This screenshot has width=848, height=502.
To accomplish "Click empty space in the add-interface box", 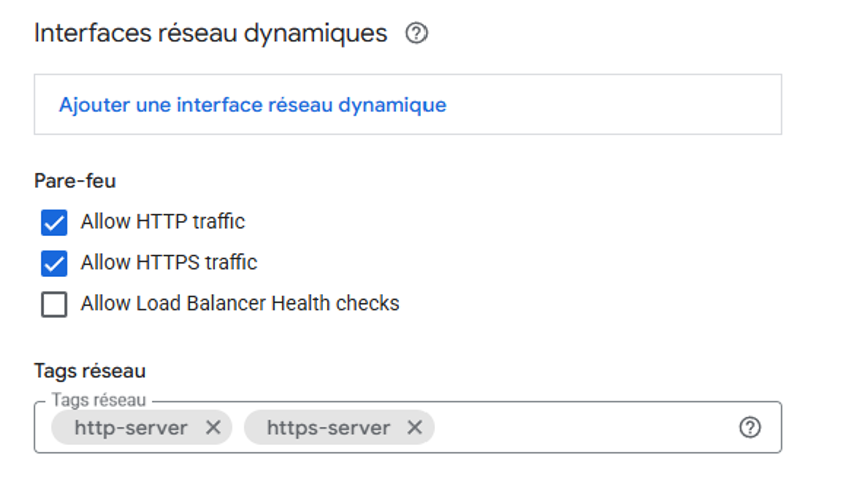I will 620,105.
